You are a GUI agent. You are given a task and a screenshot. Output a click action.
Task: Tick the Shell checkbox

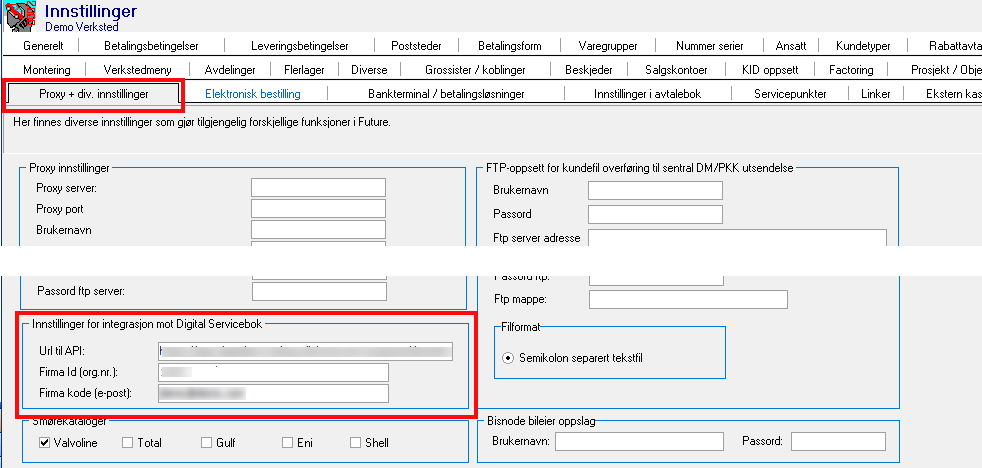356,443
